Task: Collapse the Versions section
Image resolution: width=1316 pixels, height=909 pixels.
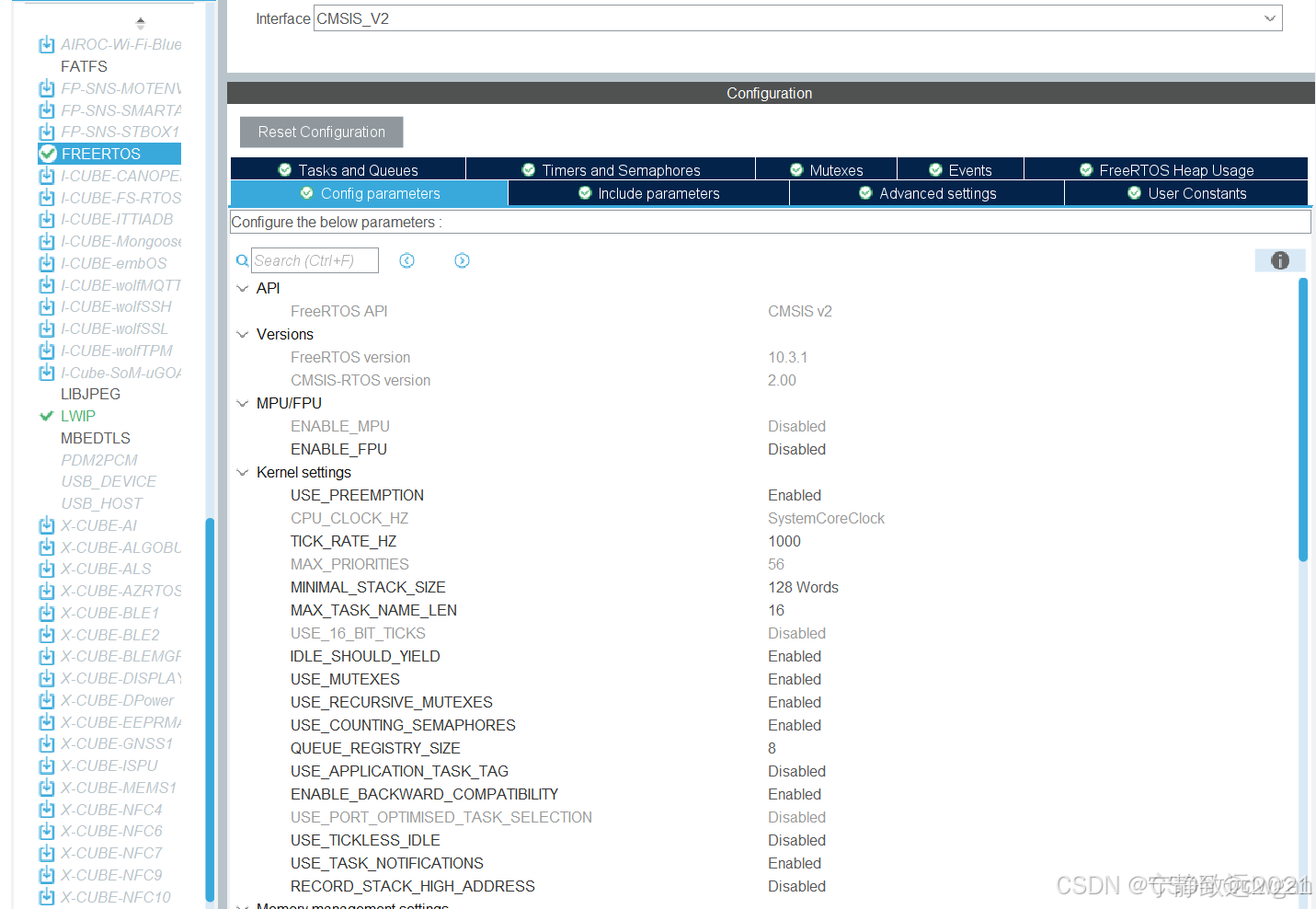Action: [243, 334]
